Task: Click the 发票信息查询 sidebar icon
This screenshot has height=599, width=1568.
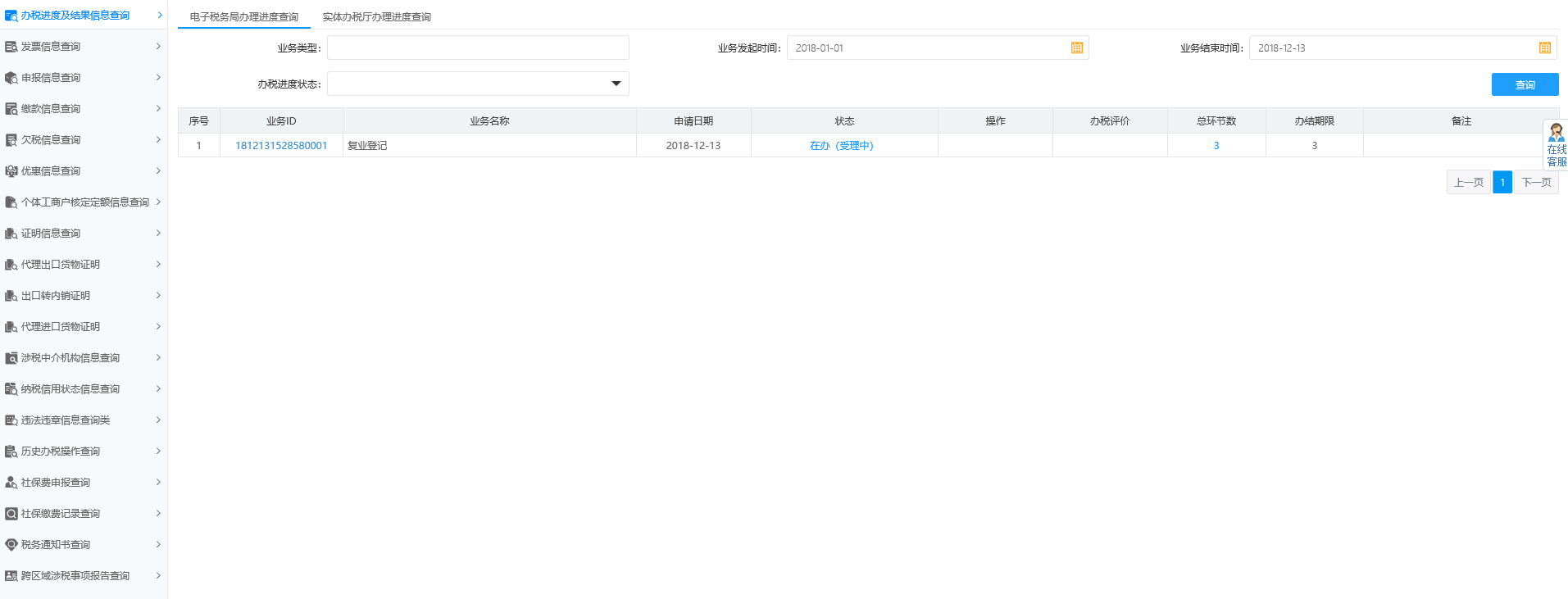Action: tap(11, 47)
